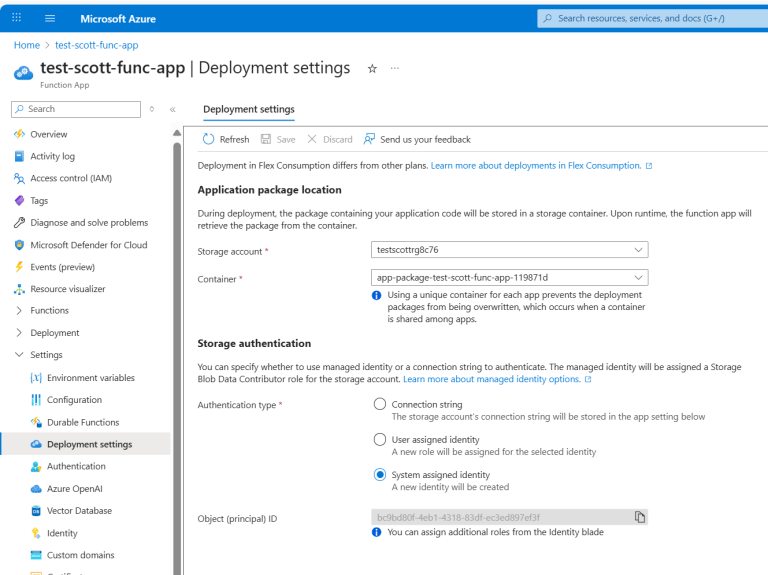Click the Refresh button label

coord(234,140)
